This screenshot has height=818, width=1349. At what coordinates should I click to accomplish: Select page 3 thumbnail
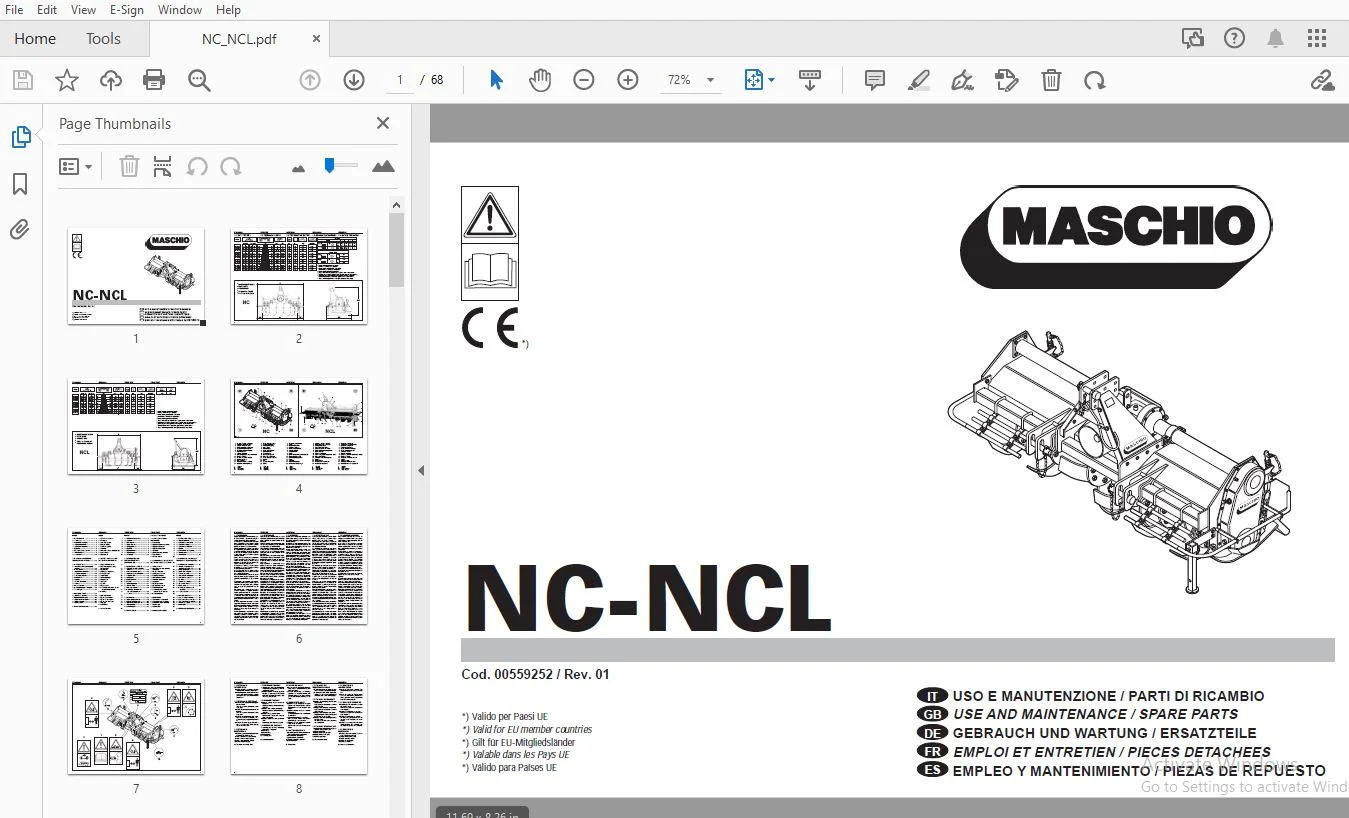coord(136,426)
